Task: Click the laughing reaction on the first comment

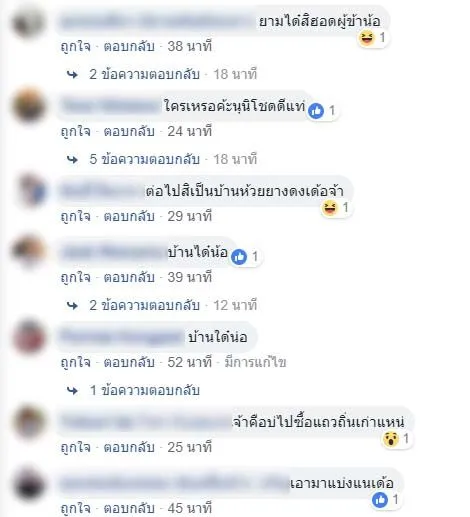Action: [366, 38]
